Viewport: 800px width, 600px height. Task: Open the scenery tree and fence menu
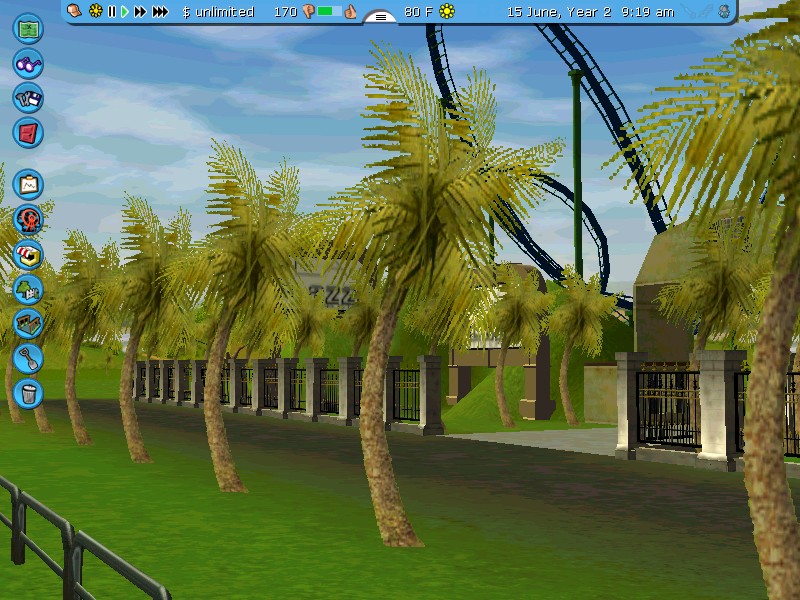[28, 290]
